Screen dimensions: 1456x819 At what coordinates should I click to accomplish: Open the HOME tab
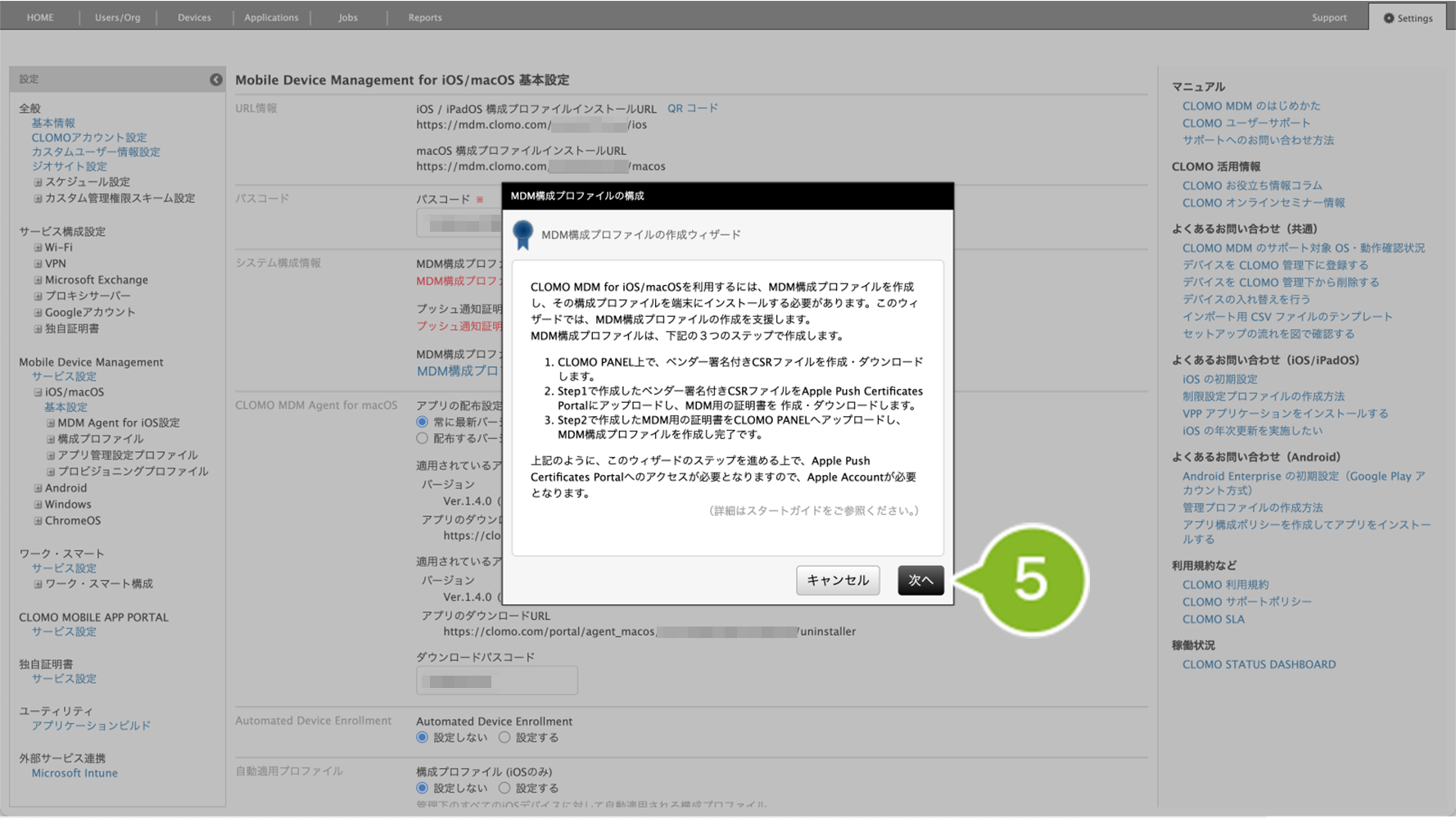click(40, 17)
